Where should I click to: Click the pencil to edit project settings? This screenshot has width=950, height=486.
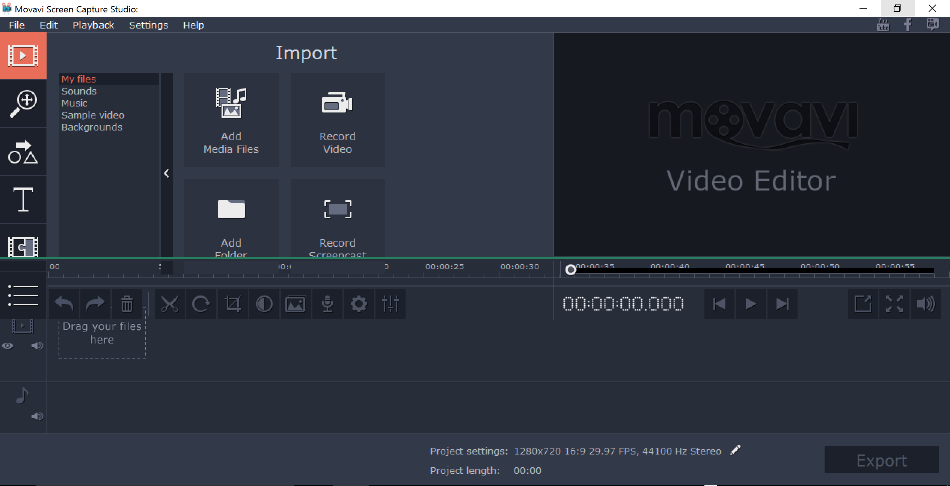tap(735, 450)
